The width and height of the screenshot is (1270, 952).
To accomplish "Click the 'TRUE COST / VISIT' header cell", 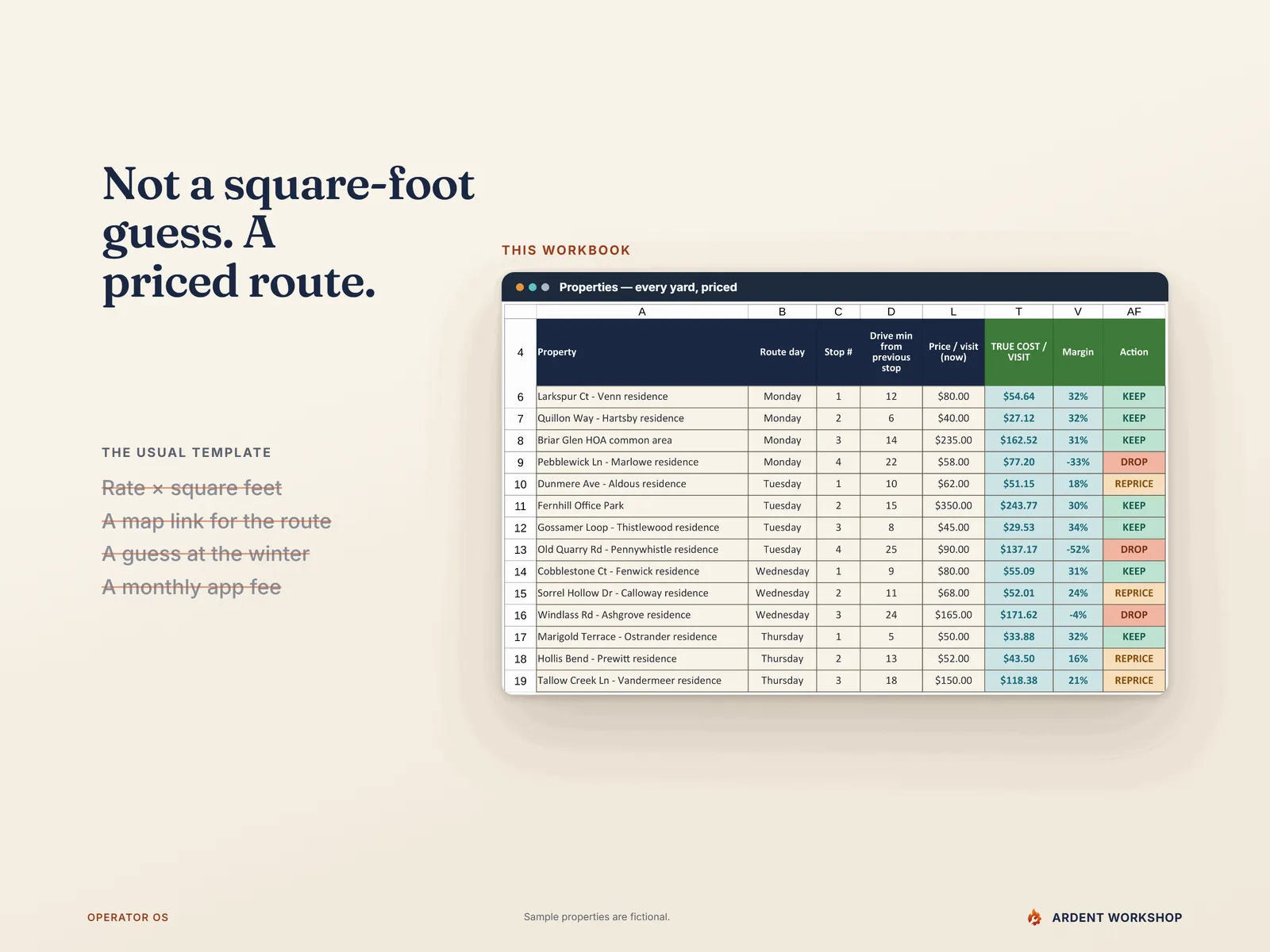I will 1018,352.
